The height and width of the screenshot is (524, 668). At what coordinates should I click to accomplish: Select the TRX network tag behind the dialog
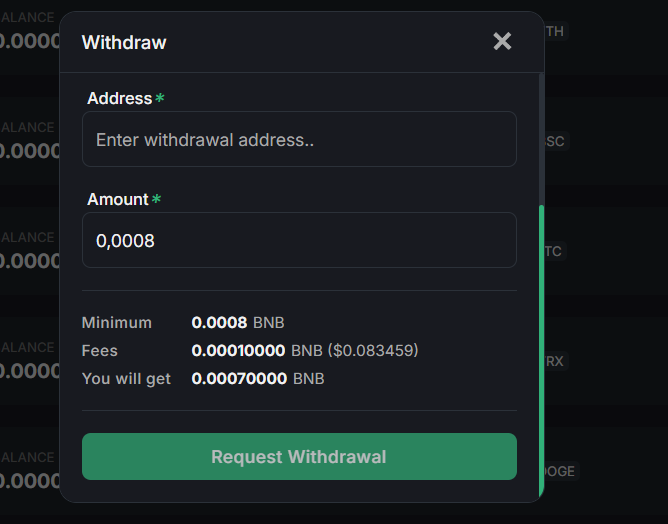(554, 361)
